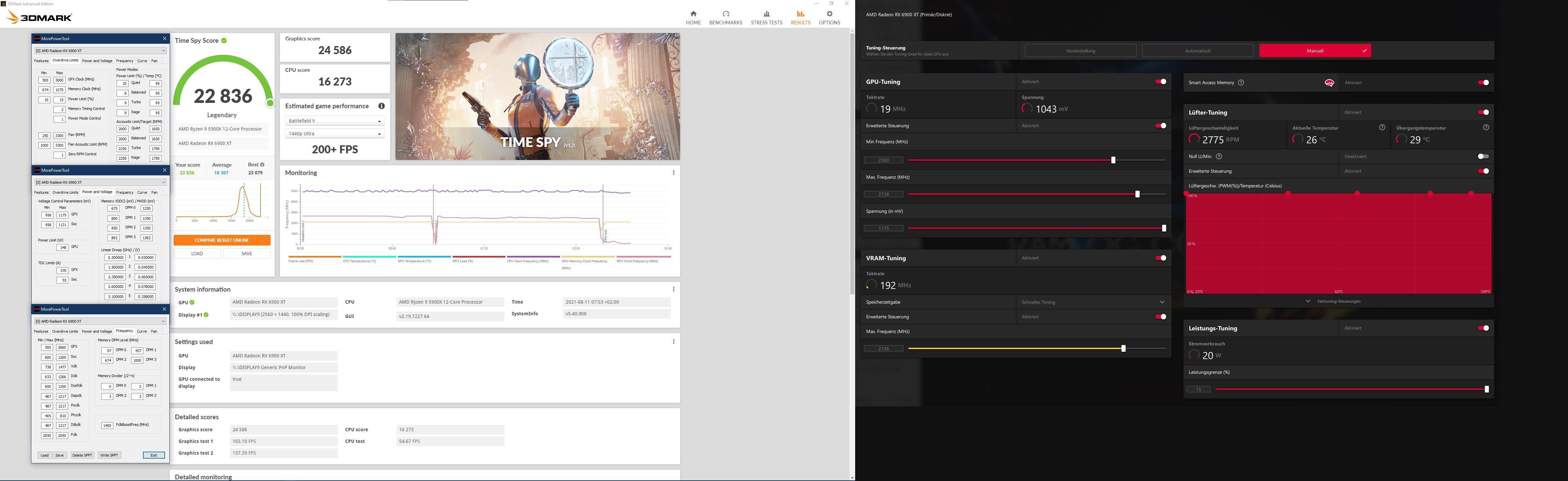Click the Min Frequenz slider handle

[x=1113, y=160]
